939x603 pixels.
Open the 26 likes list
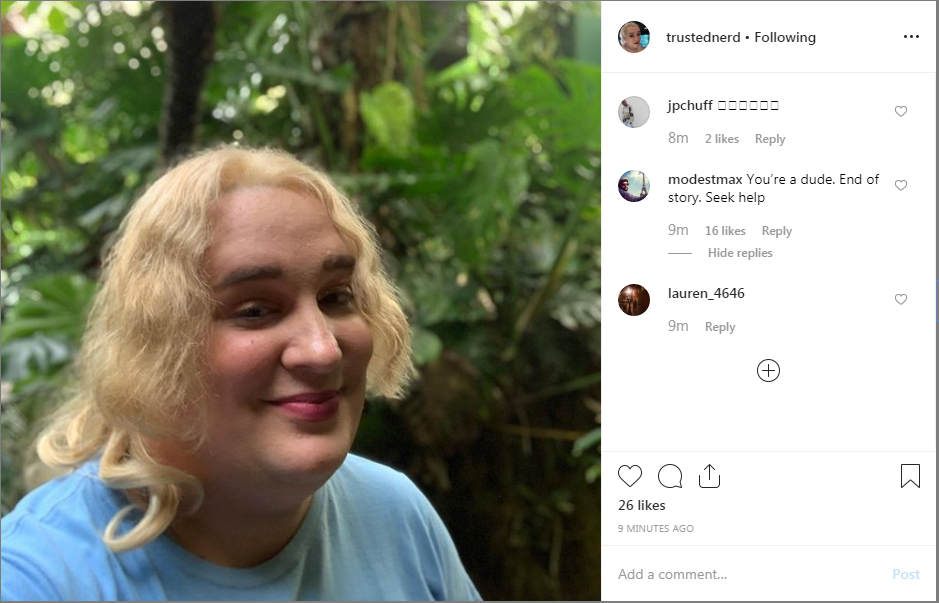pyautogui.click(x=641, y=505)
